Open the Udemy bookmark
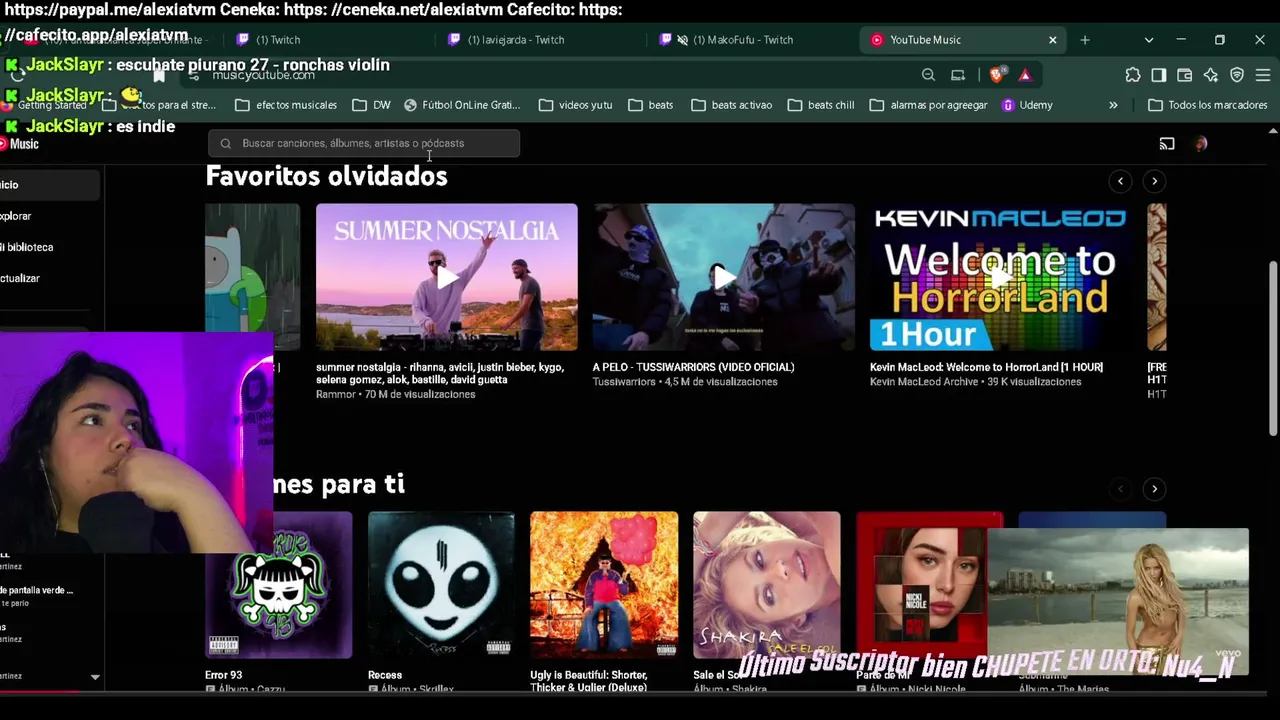 point(1027,105)
